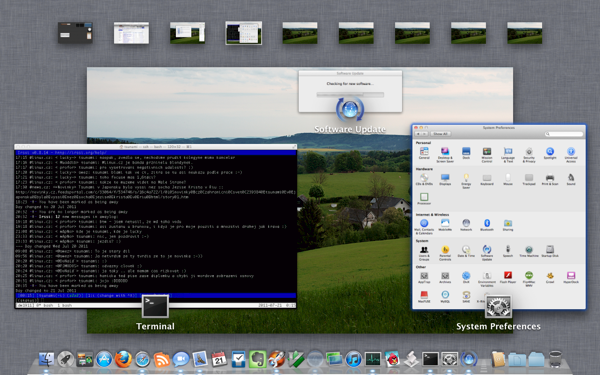Open the Growl preference pane

[x=550, y=277]
